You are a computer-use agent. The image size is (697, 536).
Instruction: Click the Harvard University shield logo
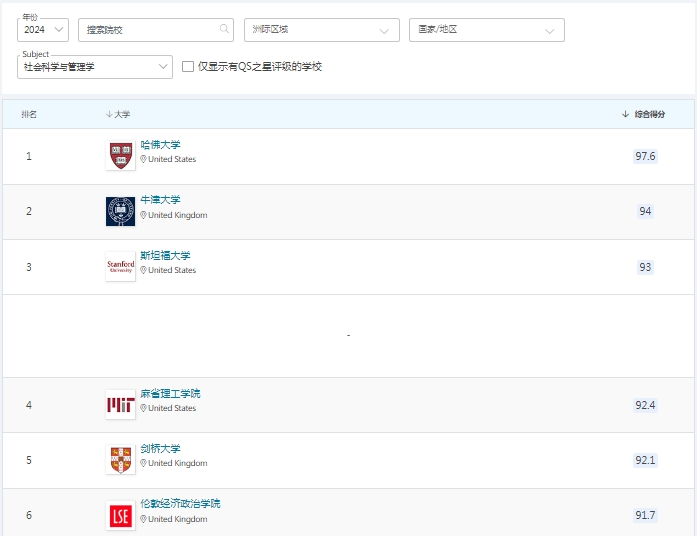coord(120,156)
